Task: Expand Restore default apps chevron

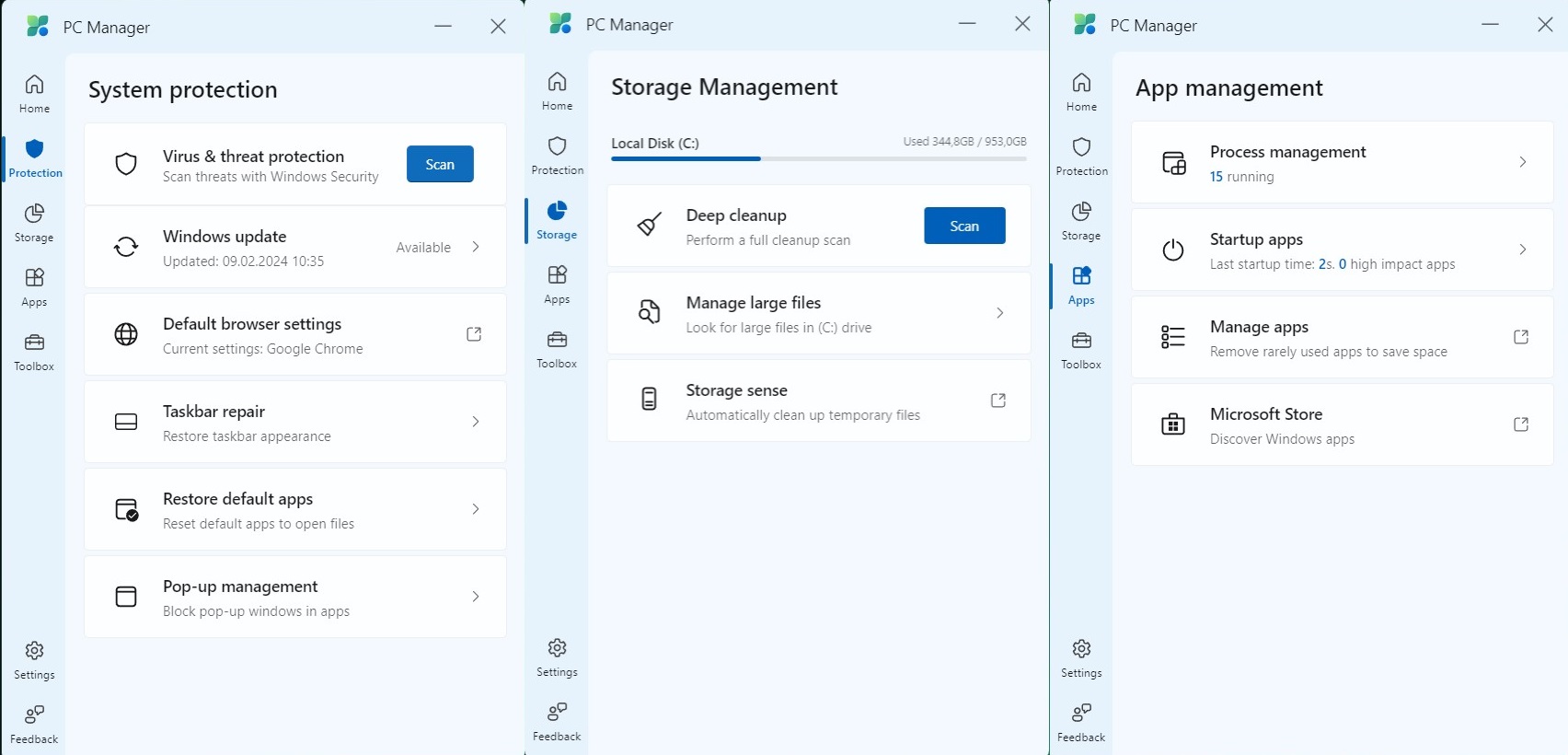Action: tap(476, 509)
